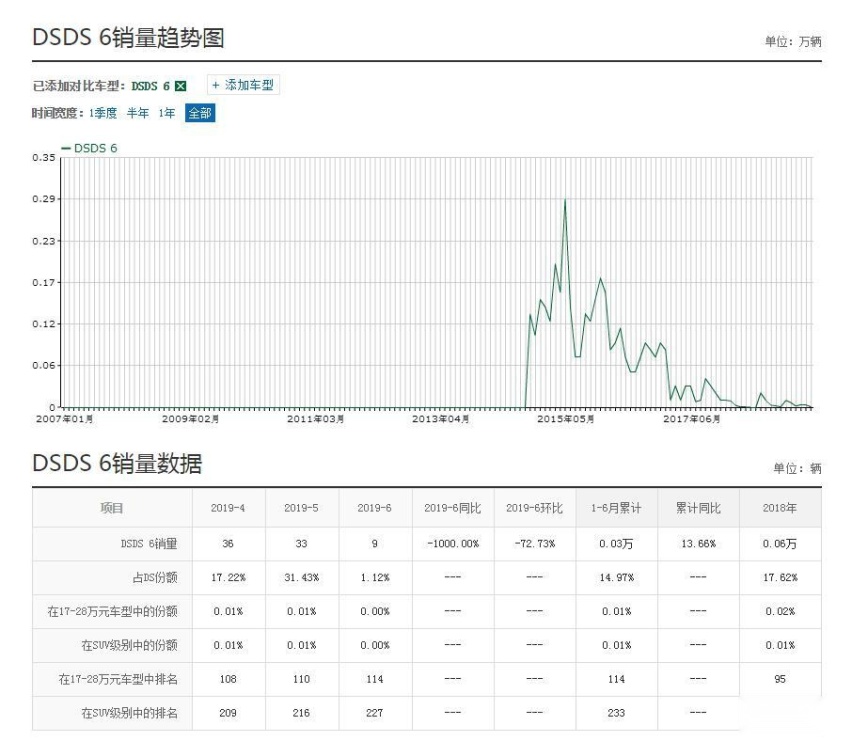The height and width of the screenshot is (741, 852).
Task: Click the 31.43% share cell
Action: tap(301, 577)
